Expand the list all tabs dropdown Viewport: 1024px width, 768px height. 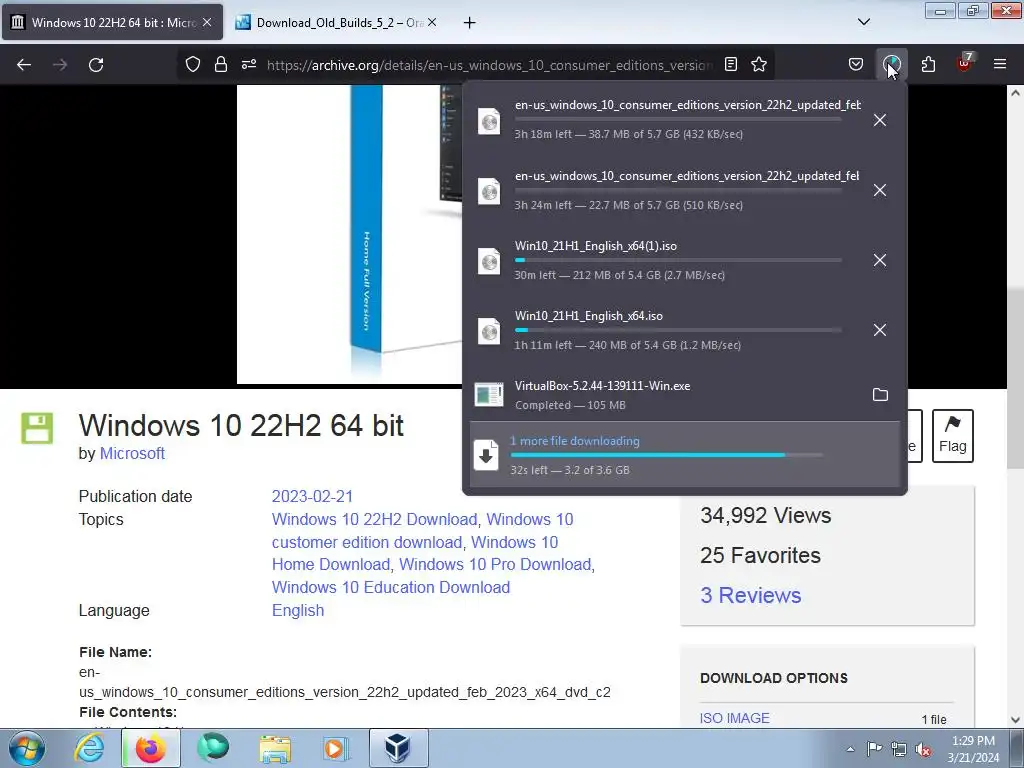[x=863, y=22]
